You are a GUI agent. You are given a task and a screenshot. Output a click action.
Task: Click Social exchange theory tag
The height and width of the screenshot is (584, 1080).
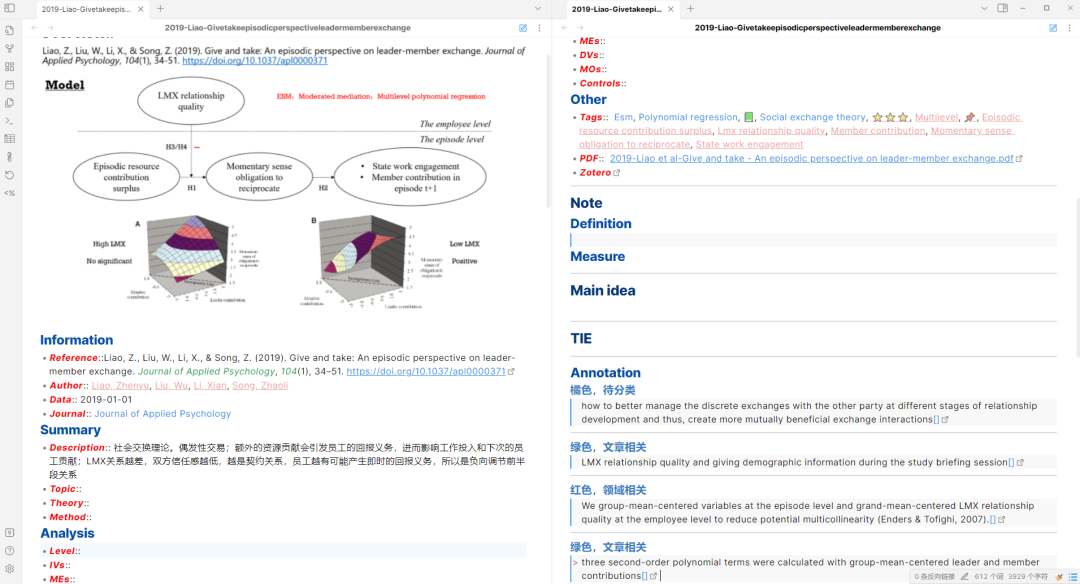pyautogui.click(x=813, y=117)
